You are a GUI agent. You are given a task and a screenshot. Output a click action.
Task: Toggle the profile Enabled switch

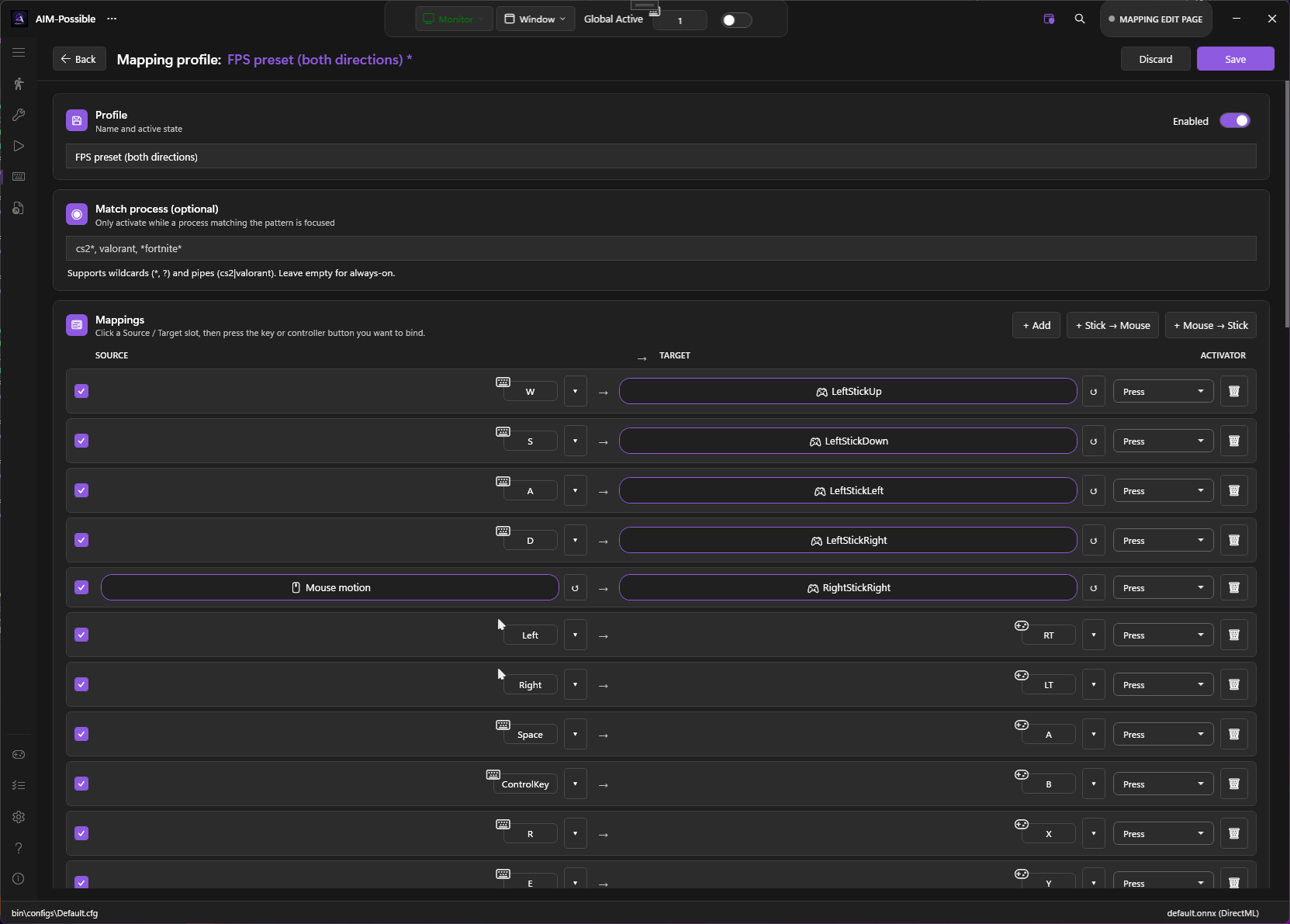click(x=1235, y=120)
